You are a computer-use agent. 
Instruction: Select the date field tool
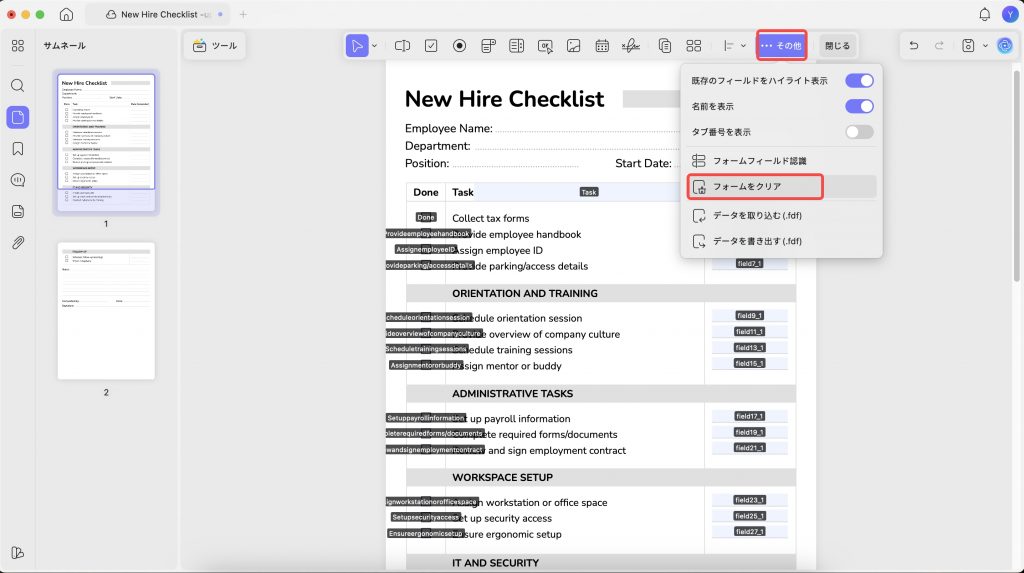pyautogui.click(x=602, y=46)
